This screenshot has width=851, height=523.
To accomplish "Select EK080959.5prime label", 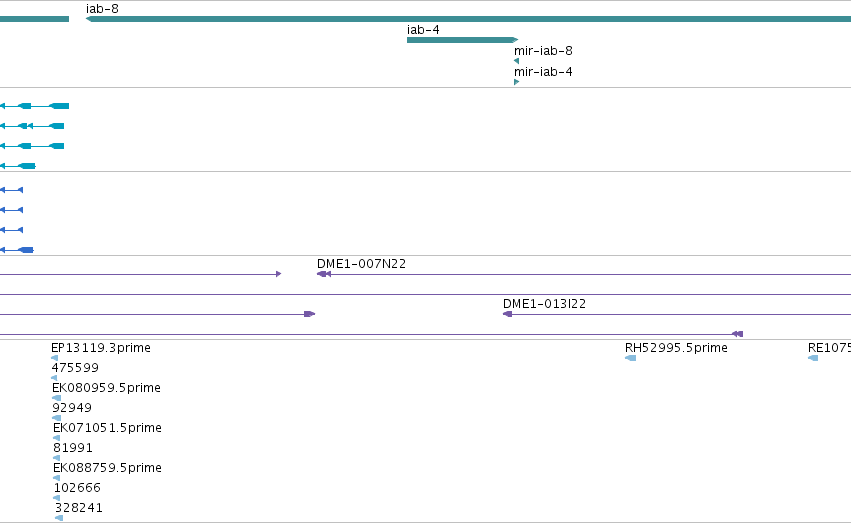I will (106, 388).
